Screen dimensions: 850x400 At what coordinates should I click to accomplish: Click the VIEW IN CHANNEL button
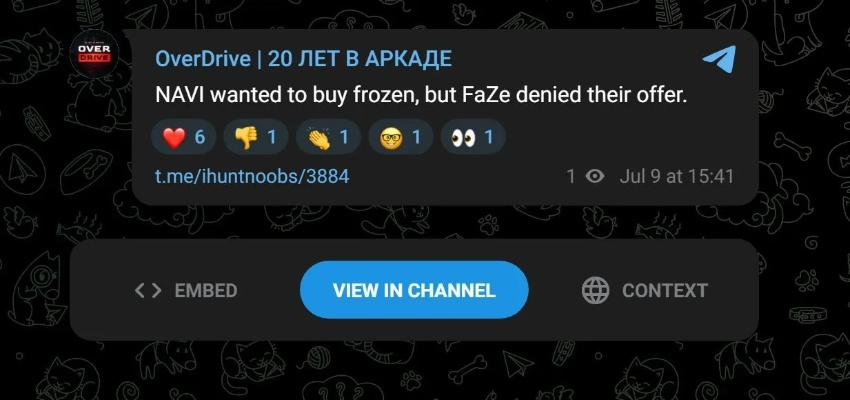click(x=414, y=290)
